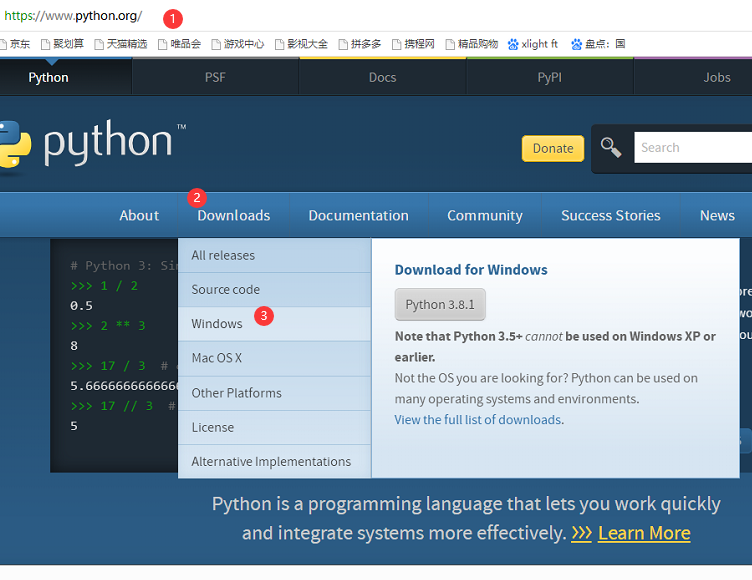
Task: Switch to the PyPI top tab
Action: (x=550, y=77)
